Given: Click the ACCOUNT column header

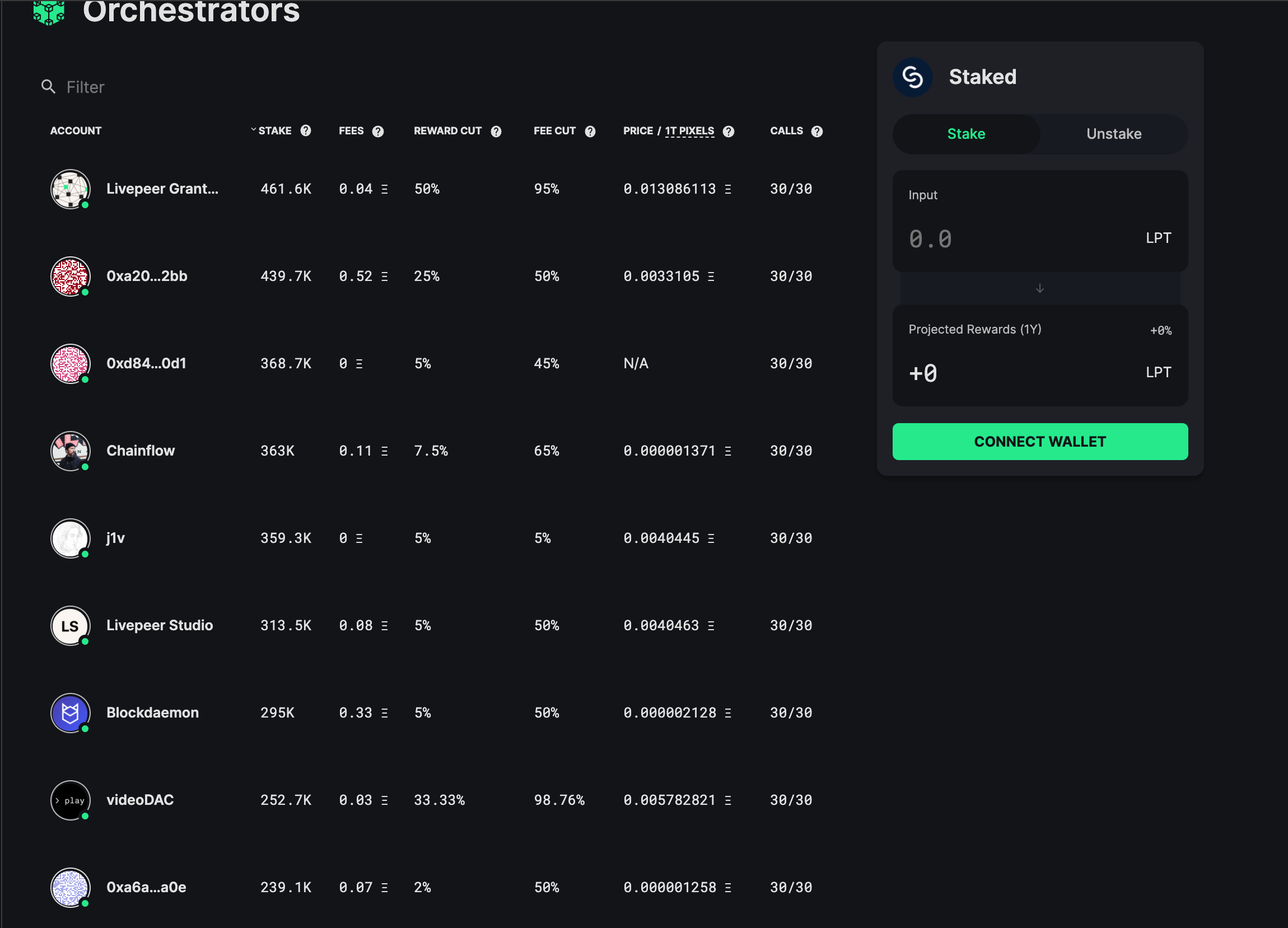Looking at the screenshot, I should pos(76,131).
